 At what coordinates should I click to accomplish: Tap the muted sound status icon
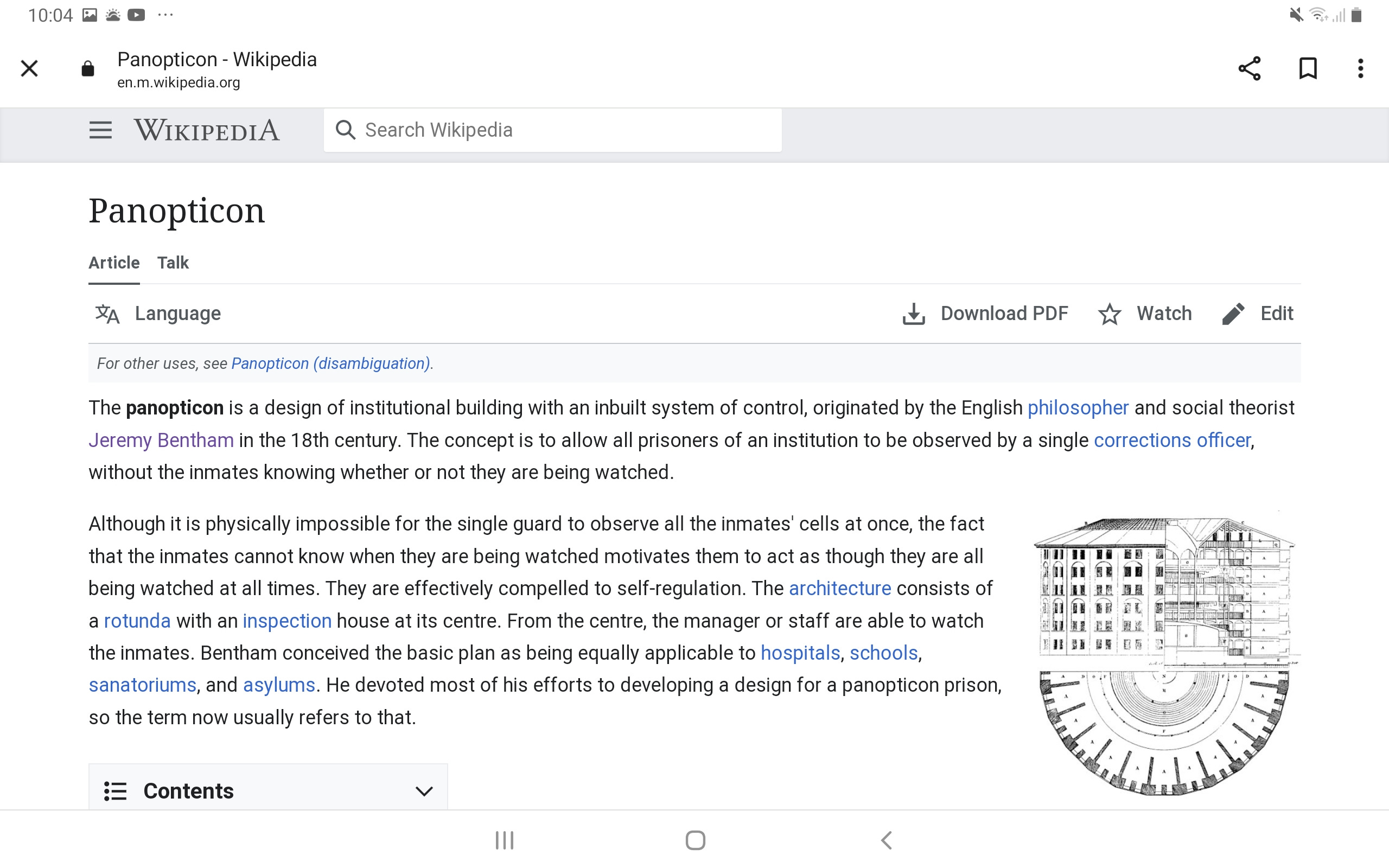(x=1296, y=15)
